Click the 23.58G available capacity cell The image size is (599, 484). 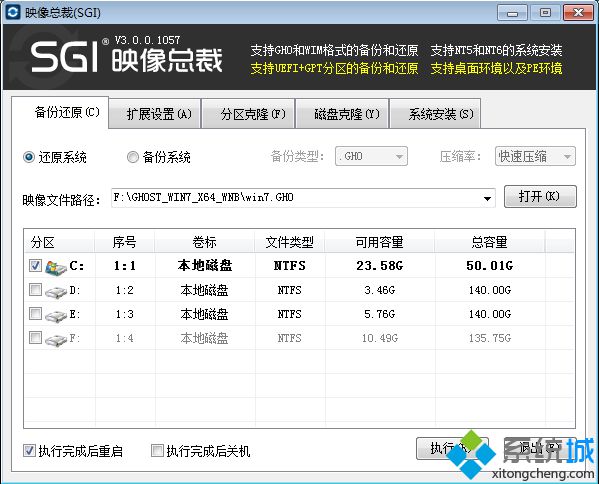(x=379, y=265)
